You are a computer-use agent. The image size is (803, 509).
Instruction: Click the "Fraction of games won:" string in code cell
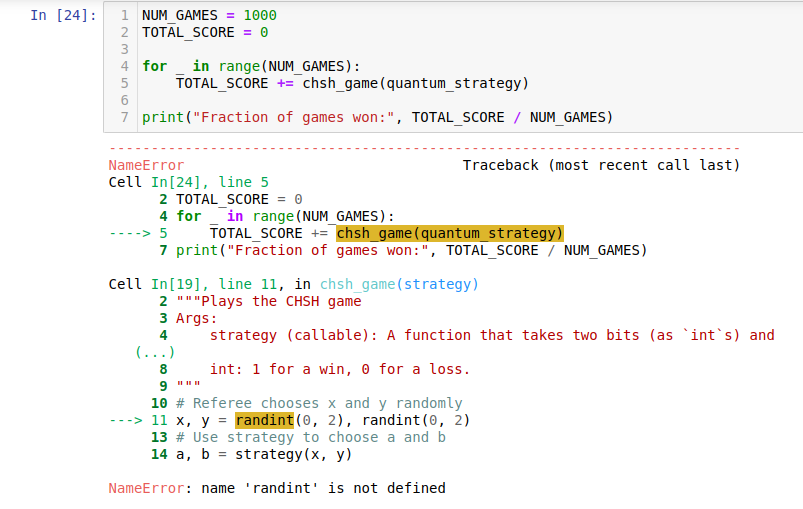297,117
